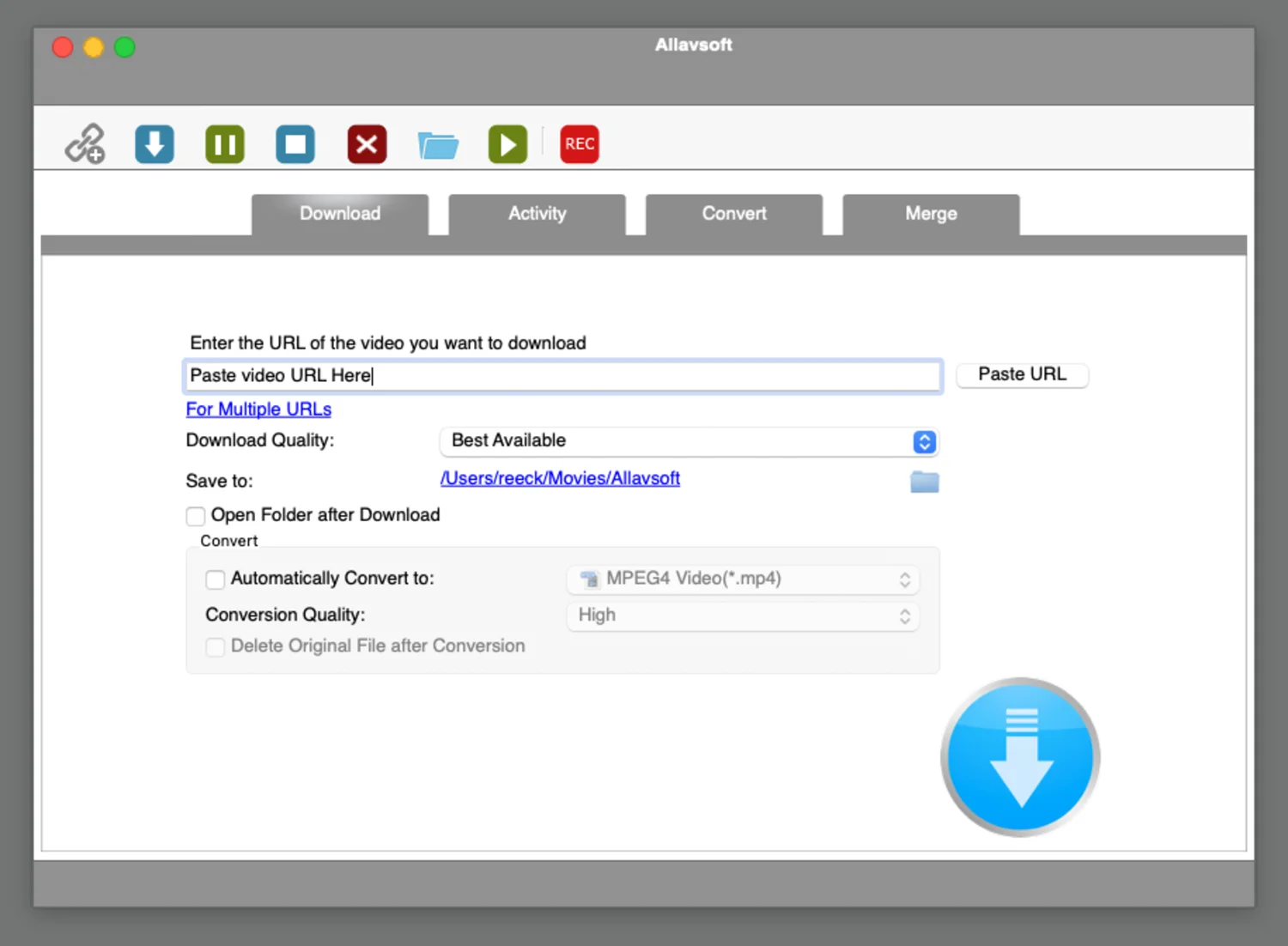The width and height of the screenshot is (1288, 946).
Task: Click the large round blue download button
Action: click(x=1020, y=757)
